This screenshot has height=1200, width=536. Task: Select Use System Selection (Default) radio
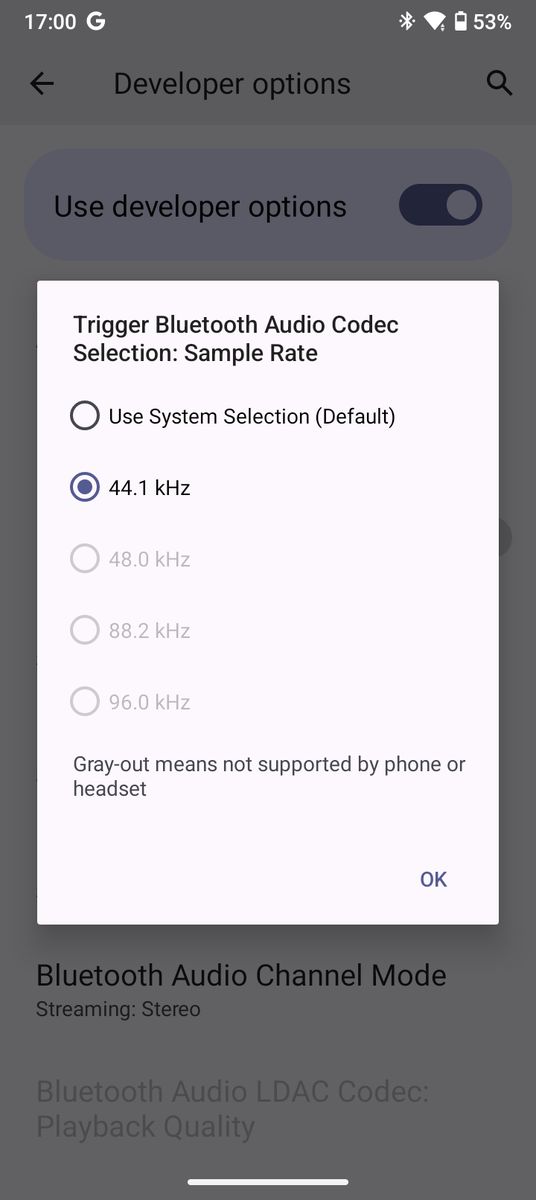(234, 416)
